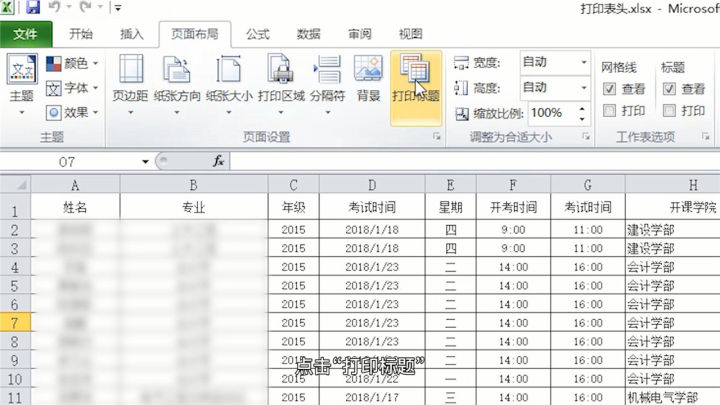Switch to the Formulas (公式) tab
The width and height of the screenshot is (720, 405).
(258, 34)
